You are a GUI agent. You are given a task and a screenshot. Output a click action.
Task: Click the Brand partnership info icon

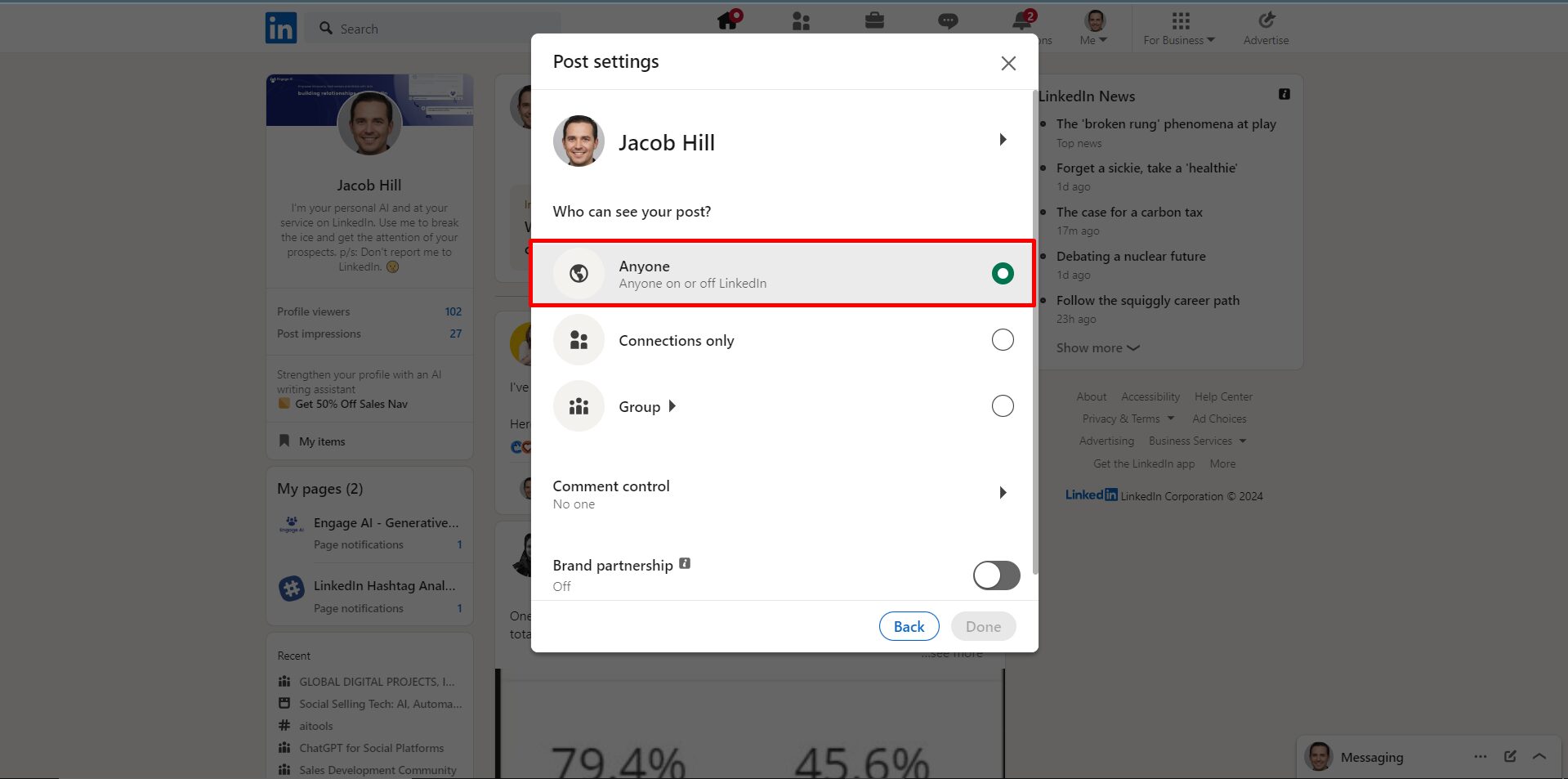tap(685, 563)
